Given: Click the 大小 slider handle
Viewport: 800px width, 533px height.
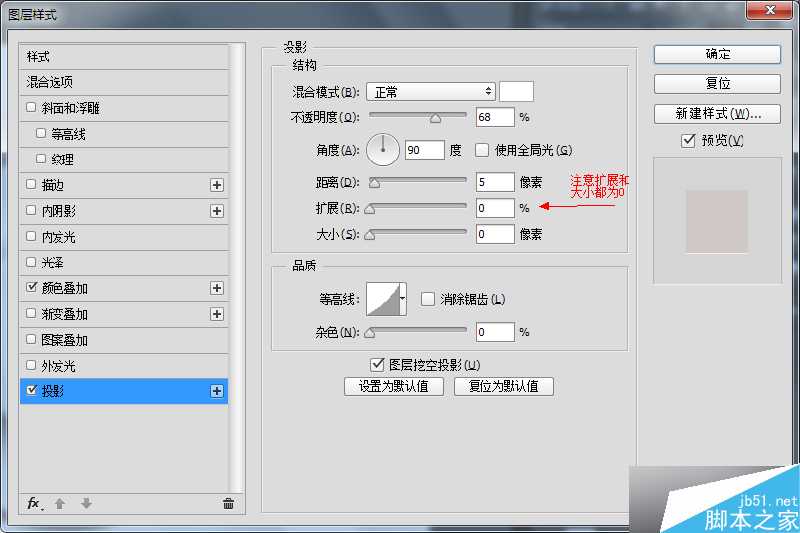Looking at the screenshot, I should [x=370, y=235].
